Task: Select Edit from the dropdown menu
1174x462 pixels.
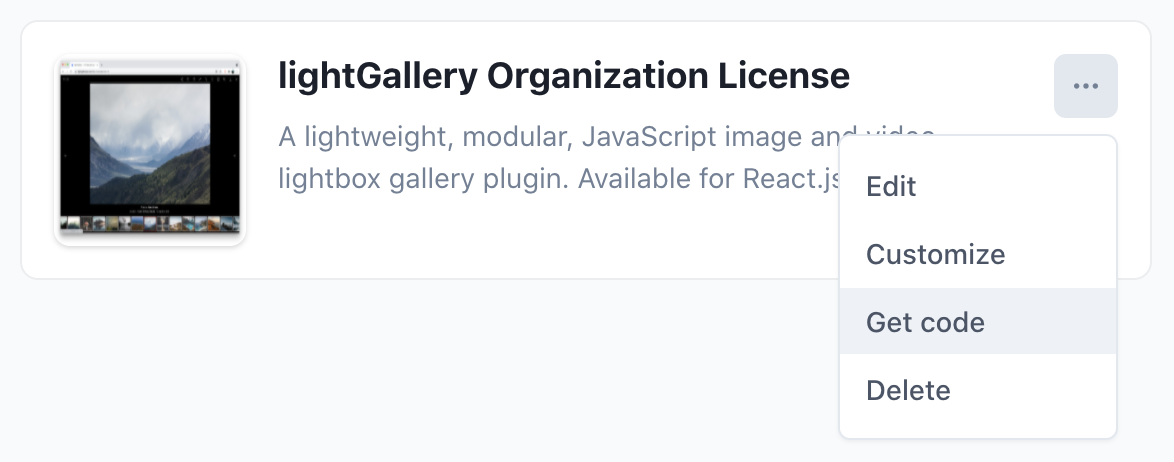Action: tap(891, 186)
